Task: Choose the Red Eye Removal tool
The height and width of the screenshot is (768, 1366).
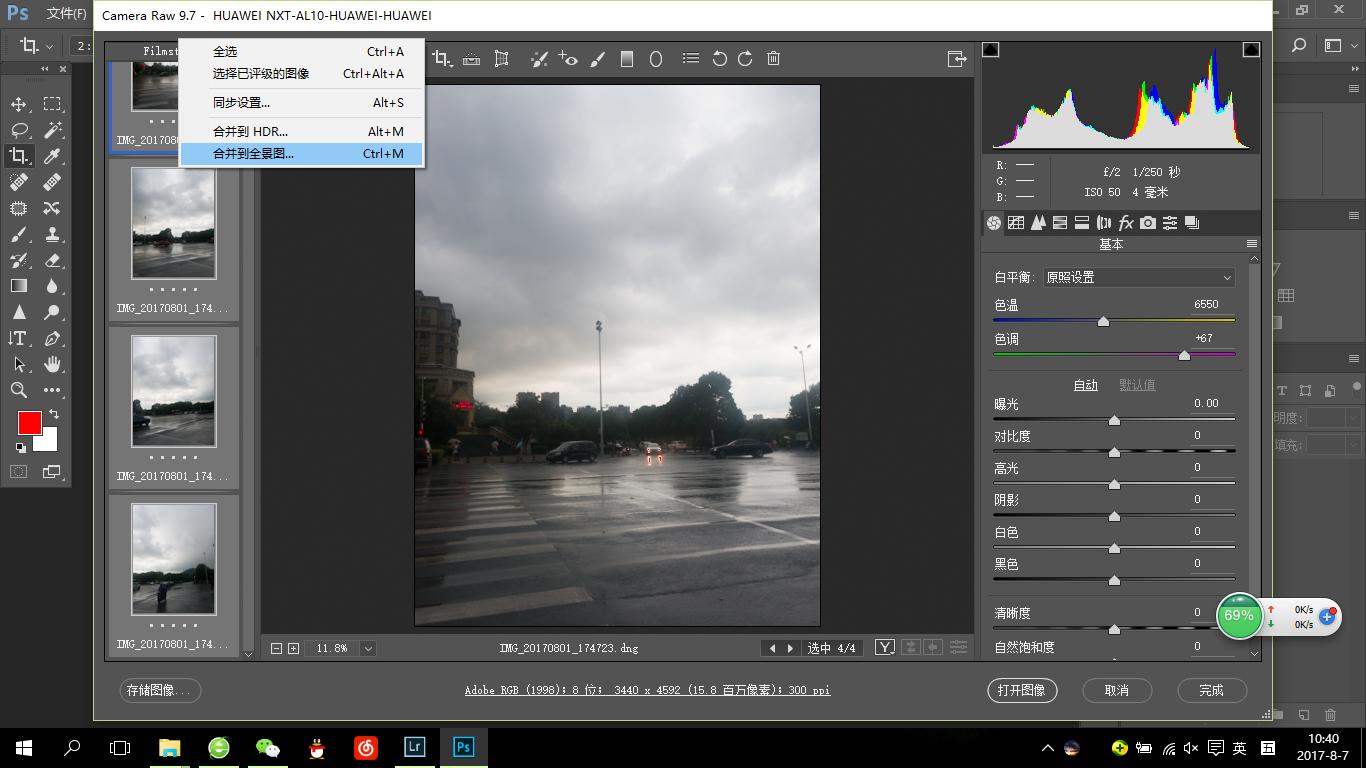Action: pos(568,59)
